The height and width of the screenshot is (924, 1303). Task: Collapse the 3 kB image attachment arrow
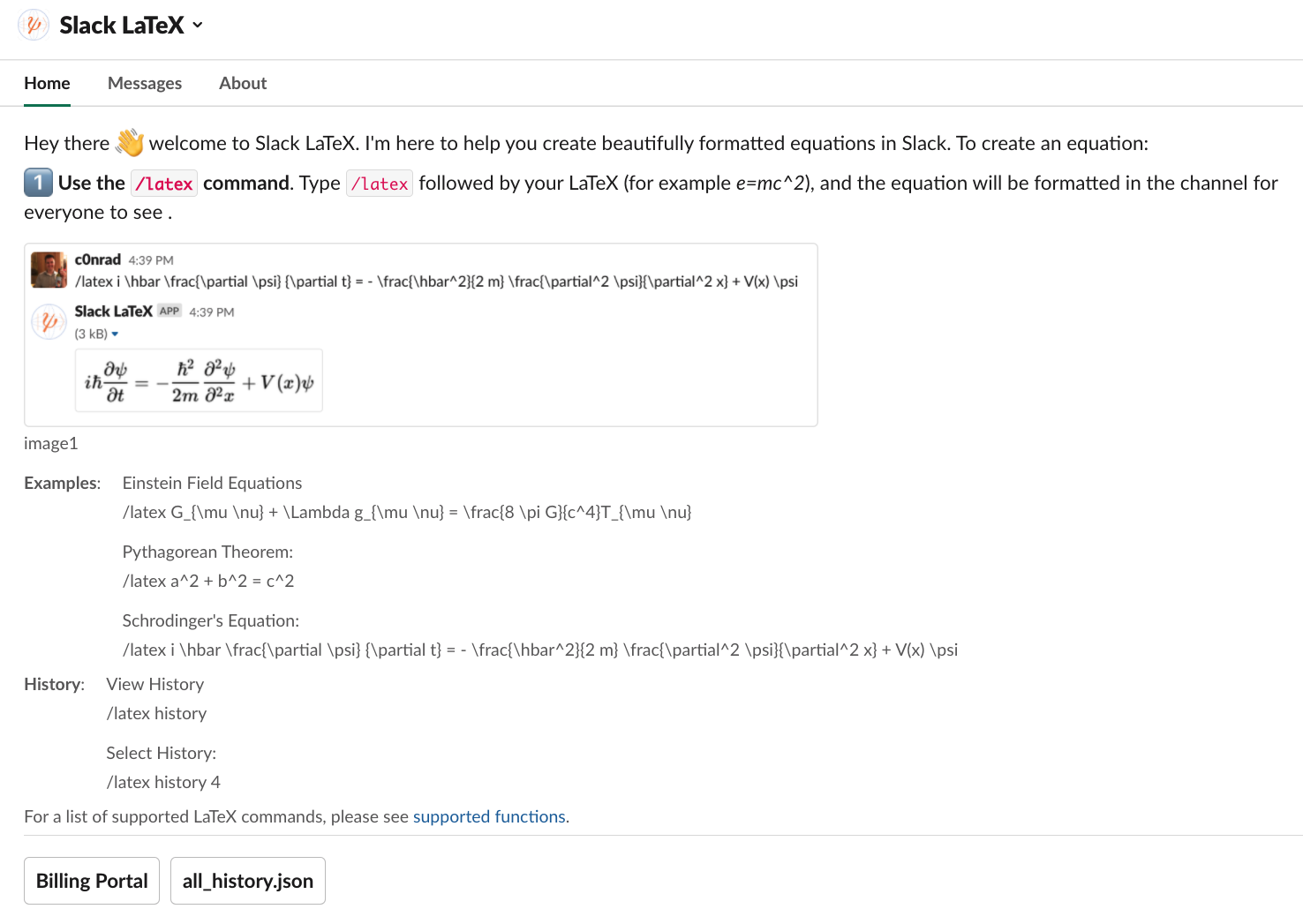click(x=115, y=334)
